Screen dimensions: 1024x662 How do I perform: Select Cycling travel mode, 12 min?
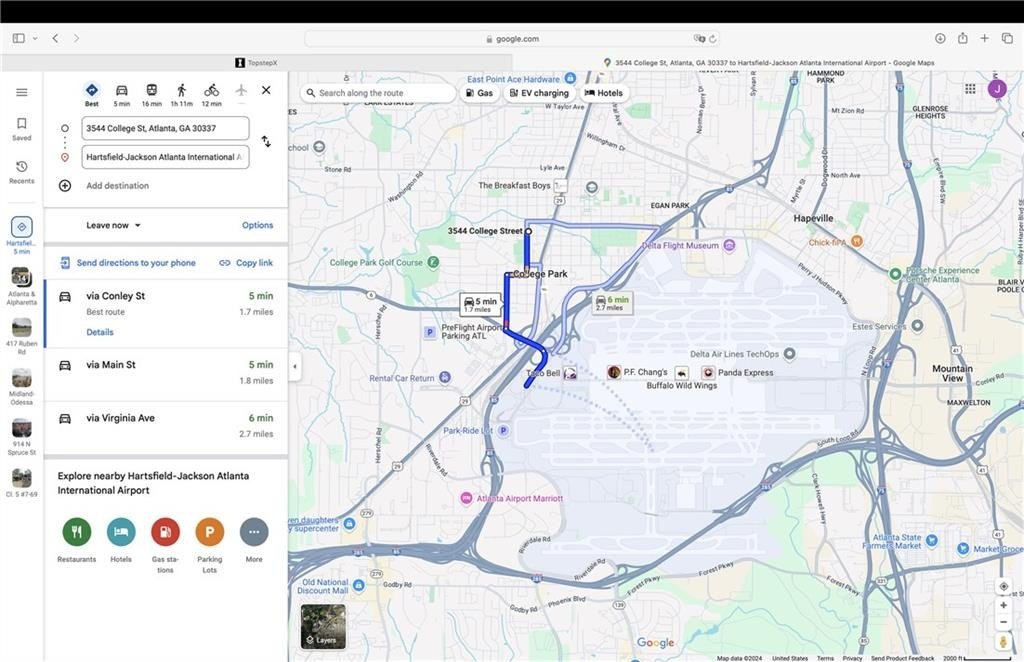pyautogui.click(x=212, y=94)
